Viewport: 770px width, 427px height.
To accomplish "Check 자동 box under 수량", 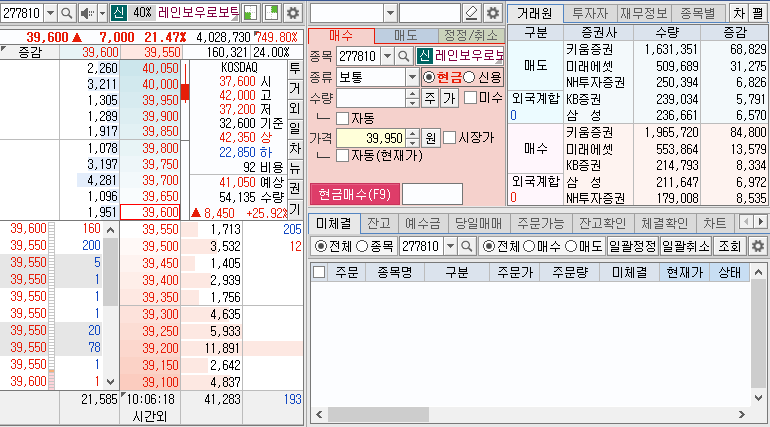I will coord(342,118).
